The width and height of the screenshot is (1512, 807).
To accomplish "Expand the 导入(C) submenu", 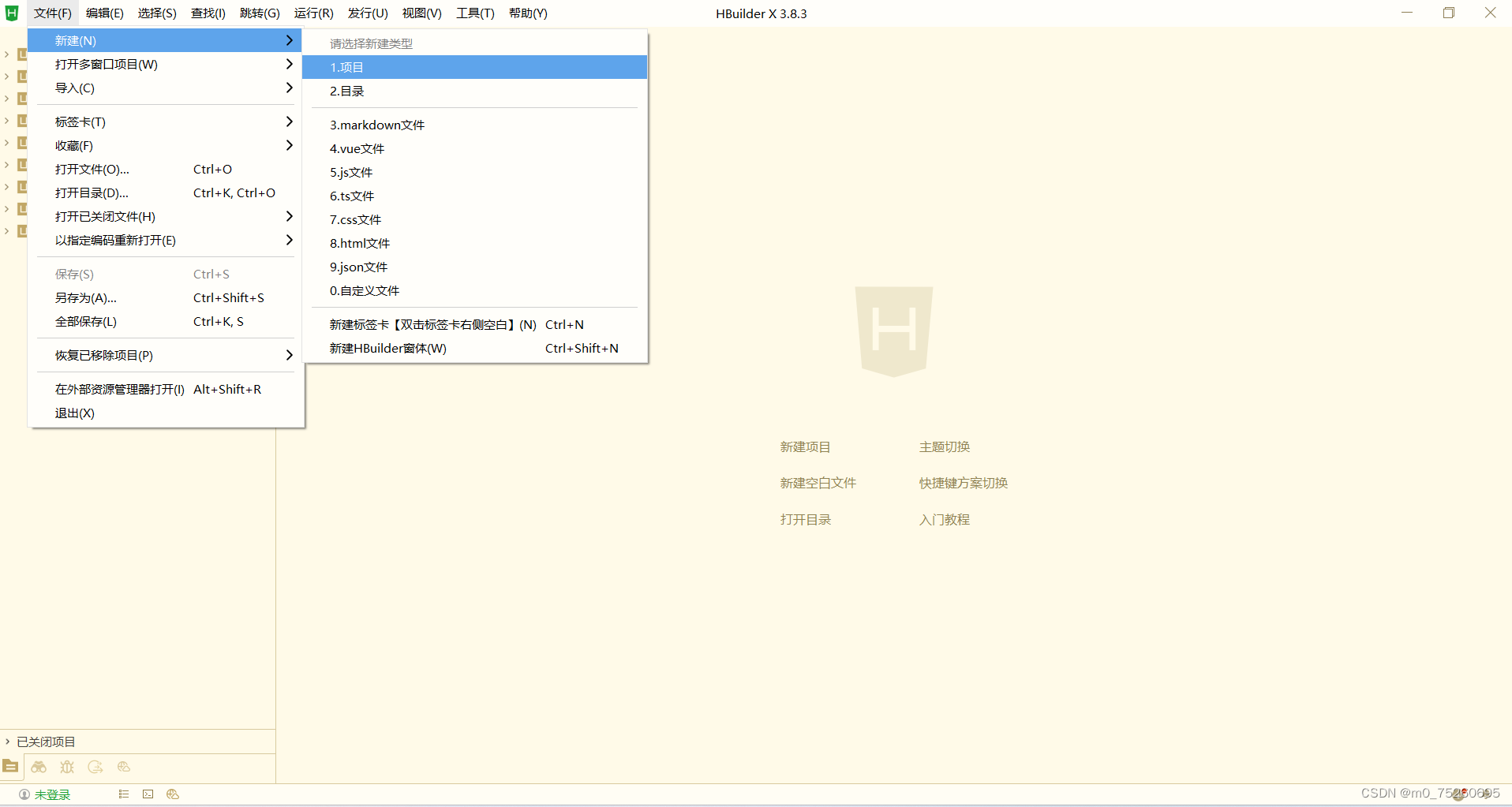I will pos(165,88).
